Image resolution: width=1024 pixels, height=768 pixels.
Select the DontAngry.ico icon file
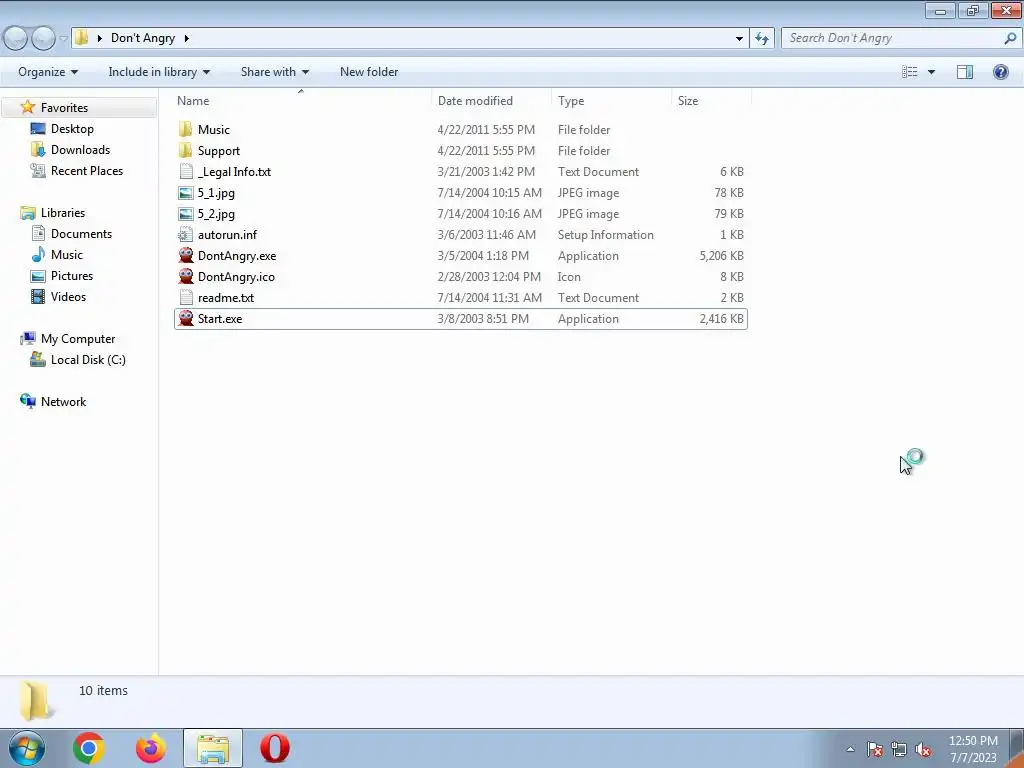pyautogui.click(x=185, y=276)
